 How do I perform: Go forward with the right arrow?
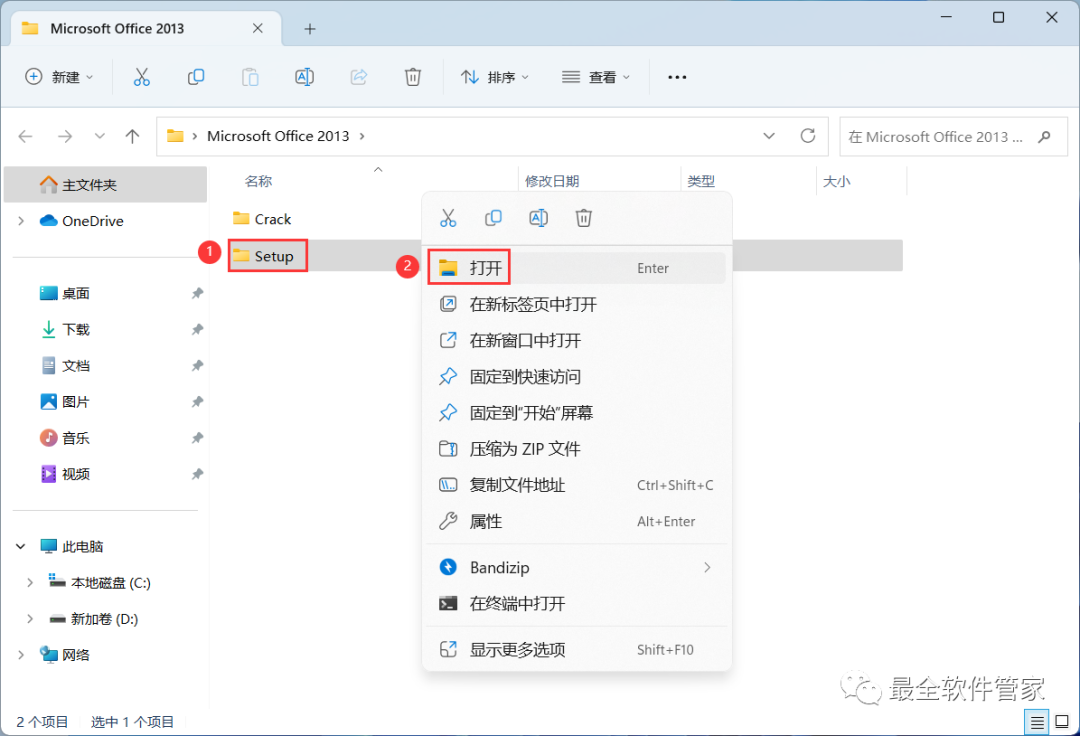pos(65,136)
